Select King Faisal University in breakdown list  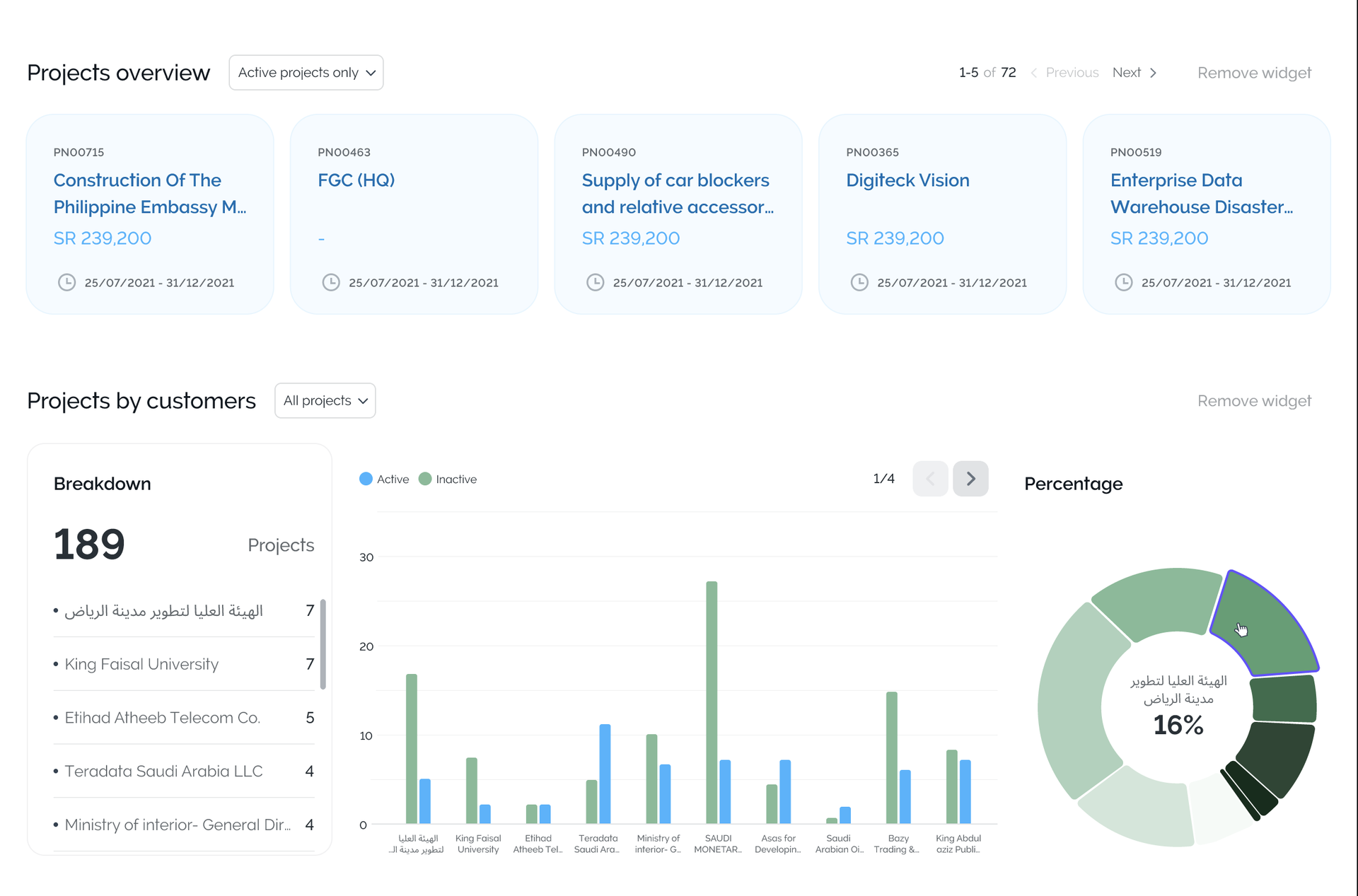click(141, 664)
